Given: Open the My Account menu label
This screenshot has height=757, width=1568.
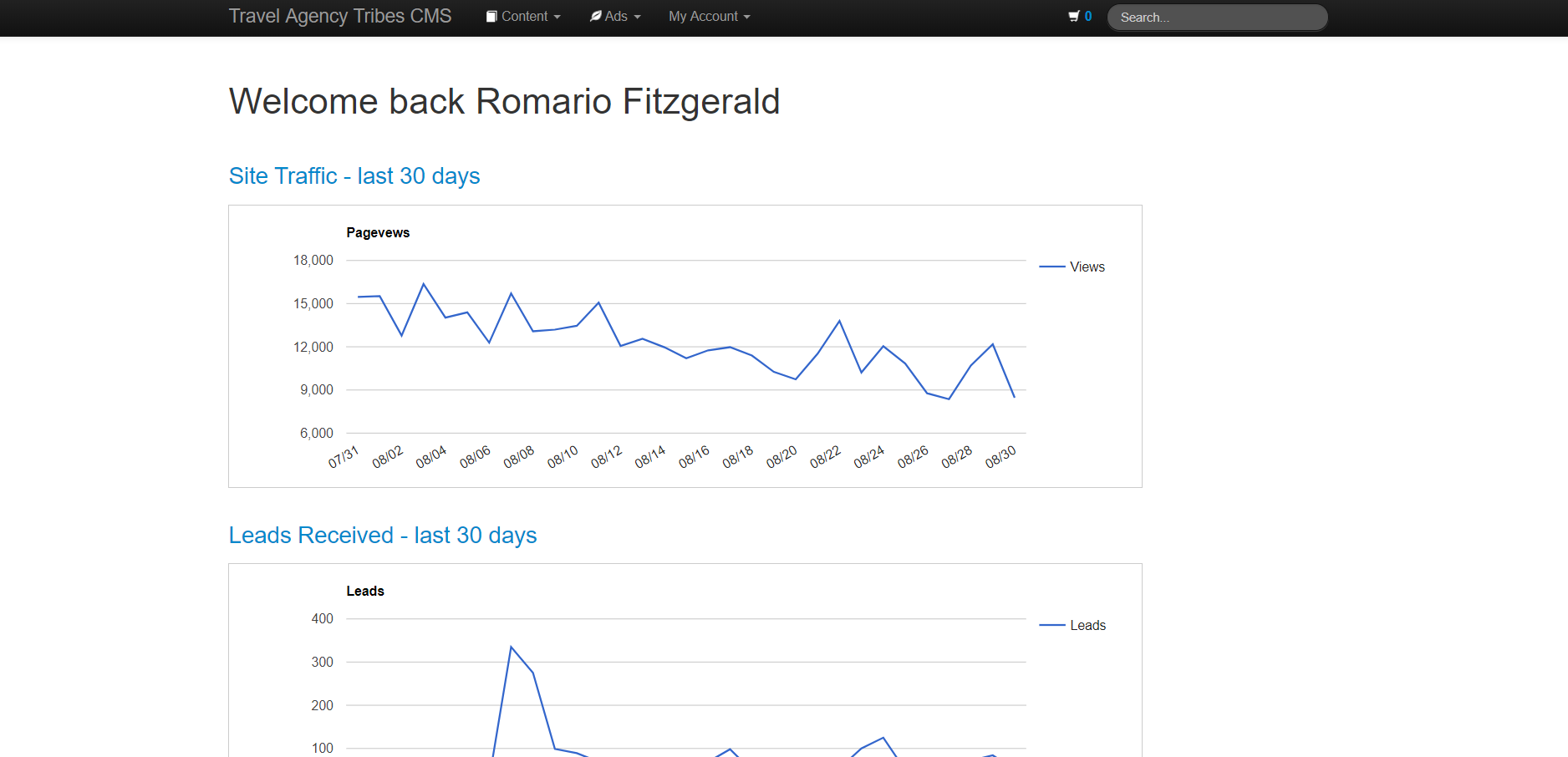Looking at the screenshot, I should [703, 17].
